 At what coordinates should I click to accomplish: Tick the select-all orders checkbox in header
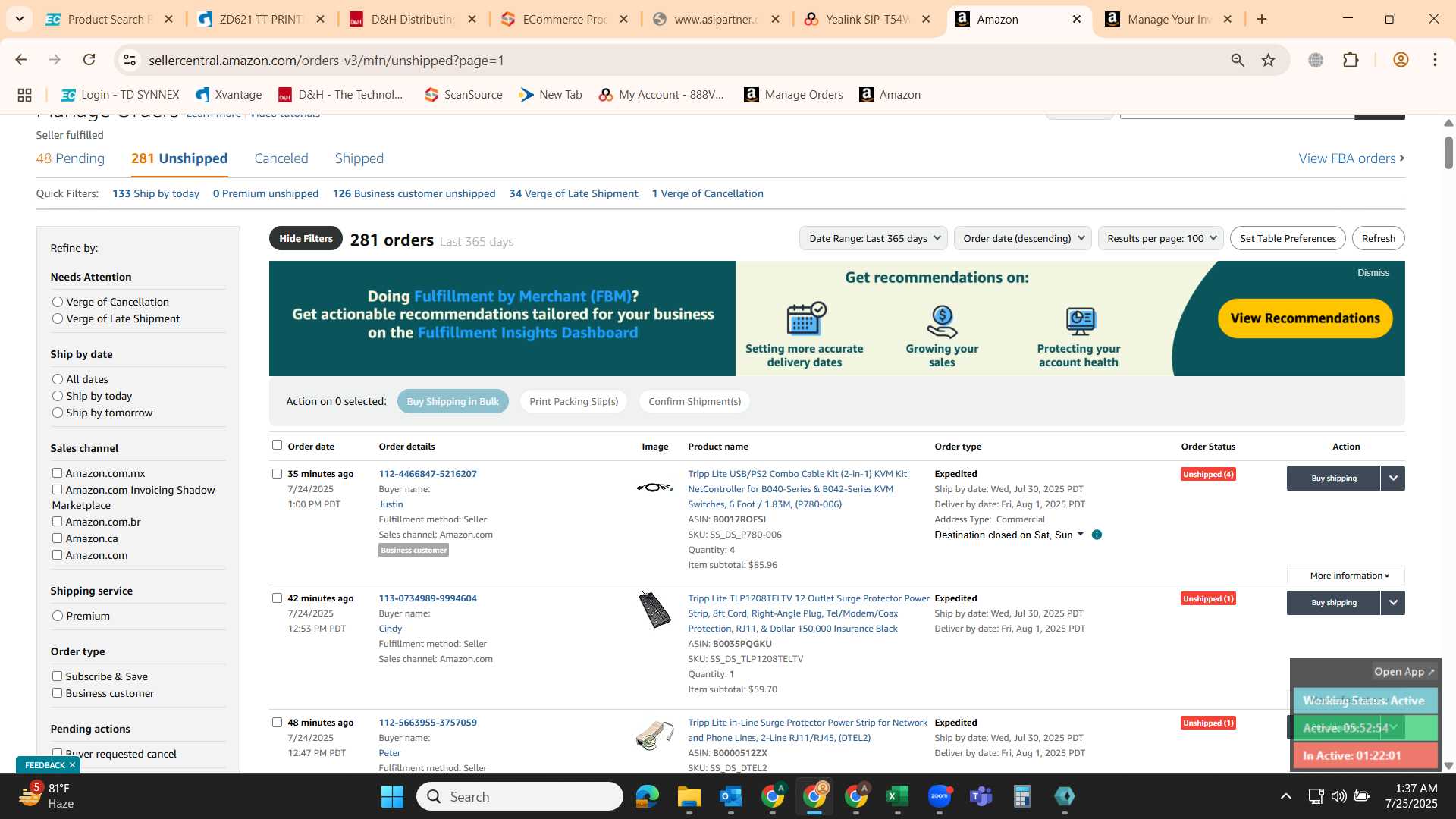tap(277, 445)
